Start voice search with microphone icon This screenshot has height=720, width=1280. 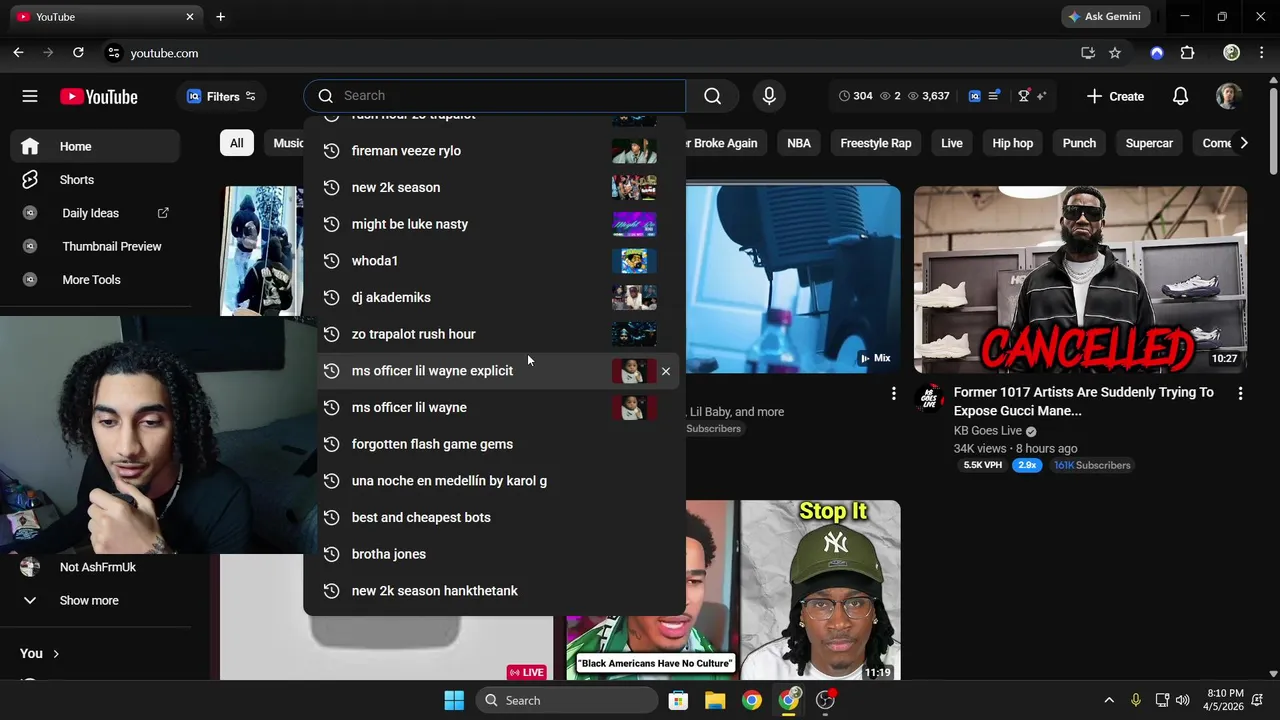[x=769, y=96]
